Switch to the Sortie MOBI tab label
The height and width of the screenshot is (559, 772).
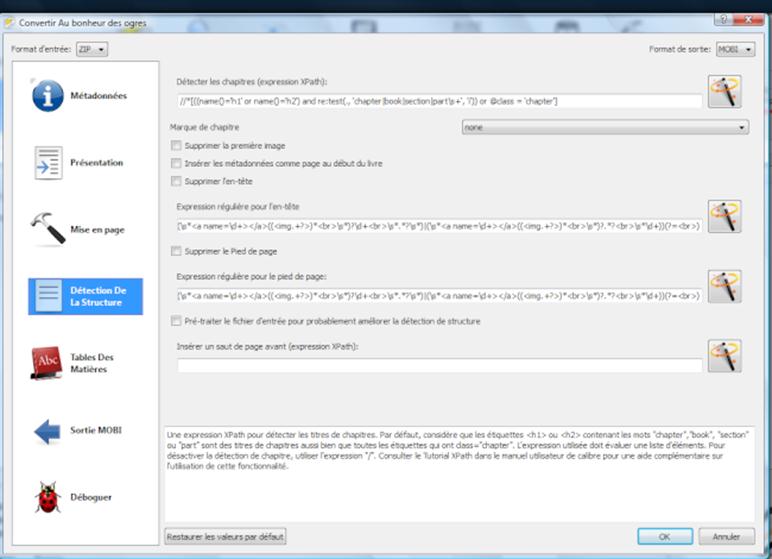coord(96,430)
